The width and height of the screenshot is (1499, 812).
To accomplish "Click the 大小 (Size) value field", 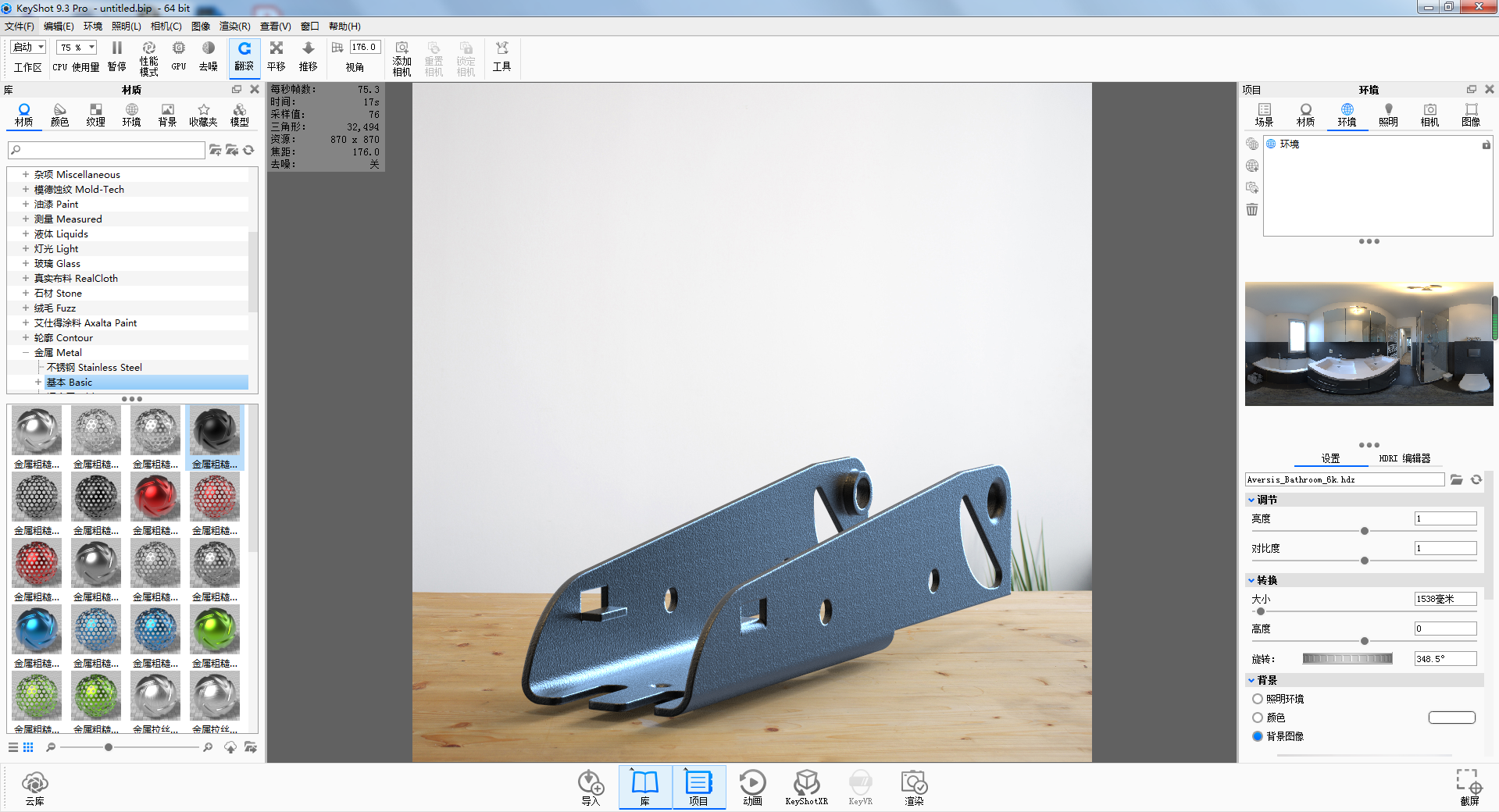I will 1445,599.
